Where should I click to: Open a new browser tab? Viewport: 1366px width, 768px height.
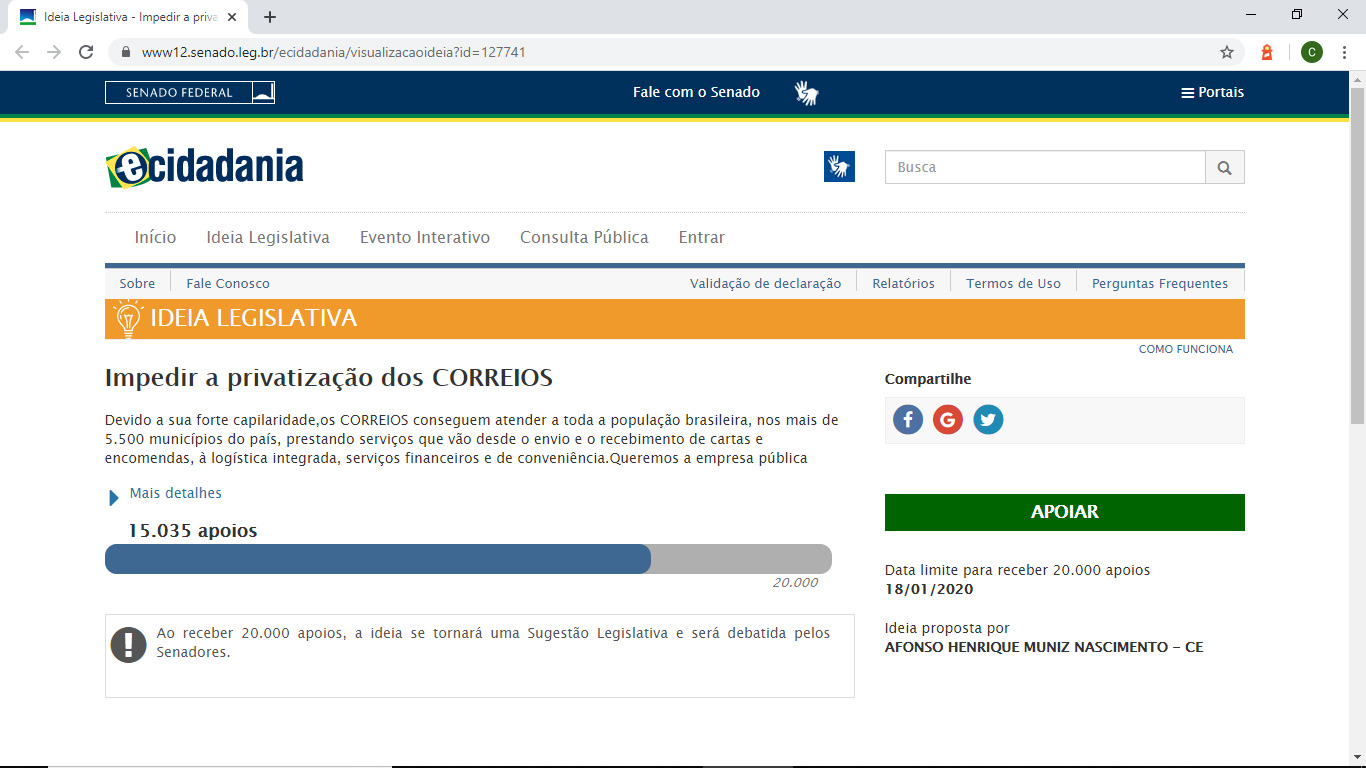[270, 17]
